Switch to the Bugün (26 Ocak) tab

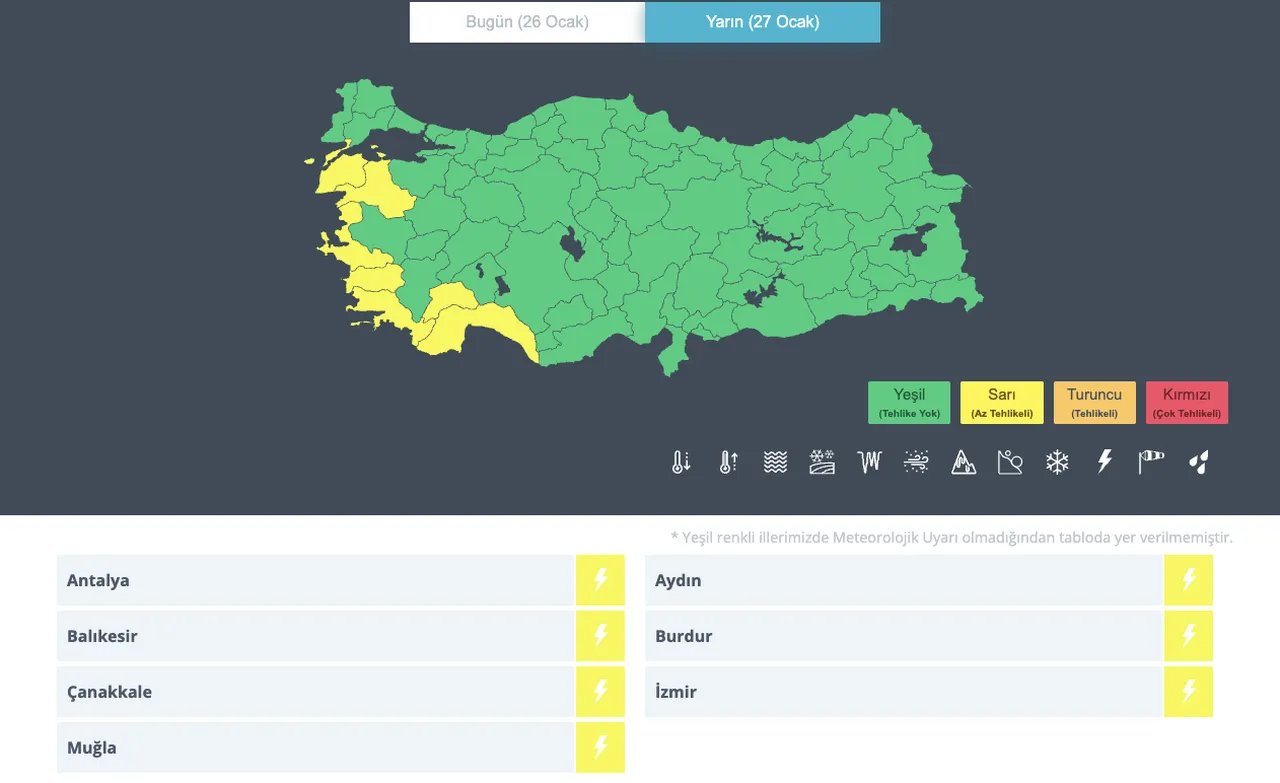[x=527, y=22]
